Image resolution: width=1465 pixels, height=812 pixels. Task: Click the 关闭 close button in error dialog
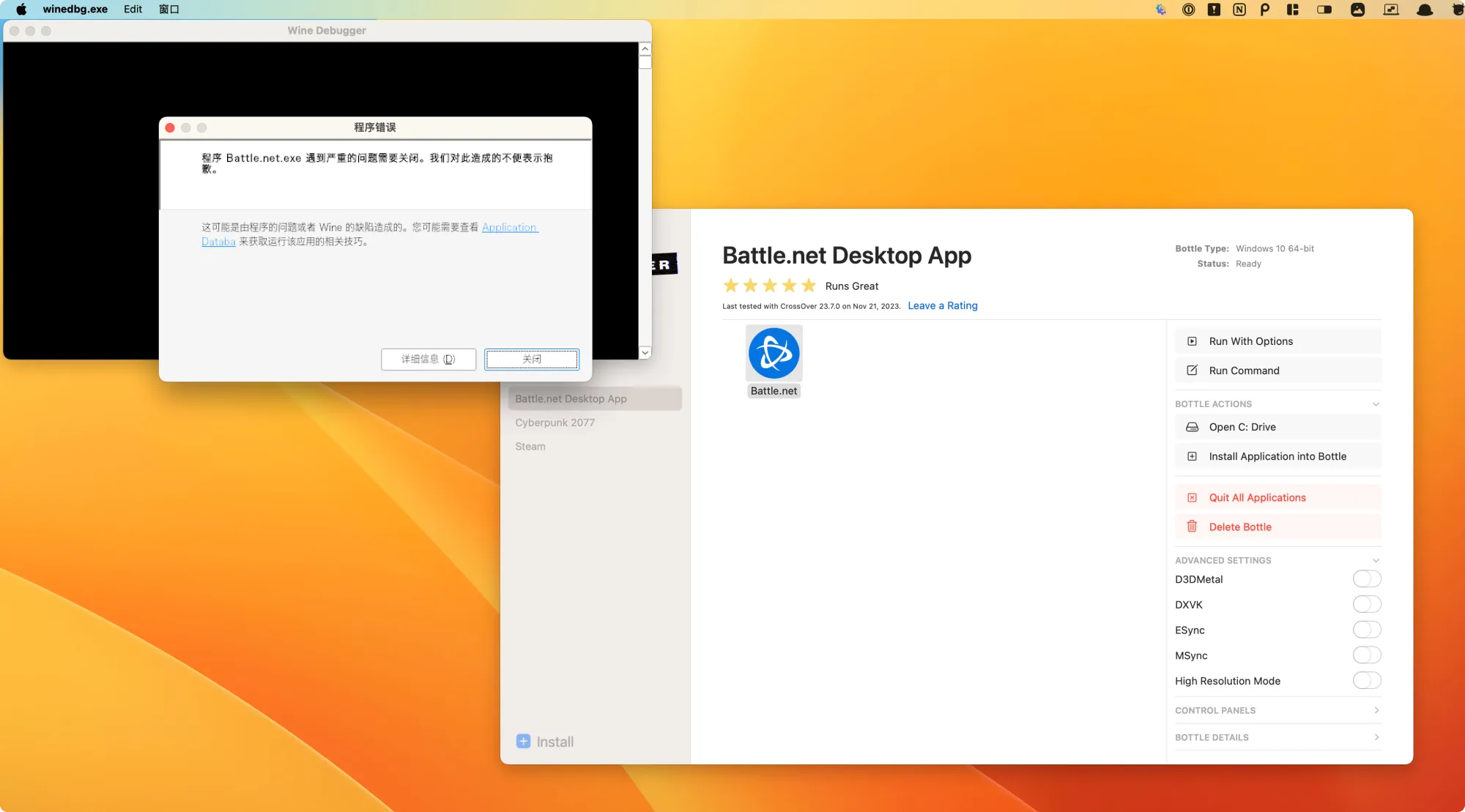[532, 359]
